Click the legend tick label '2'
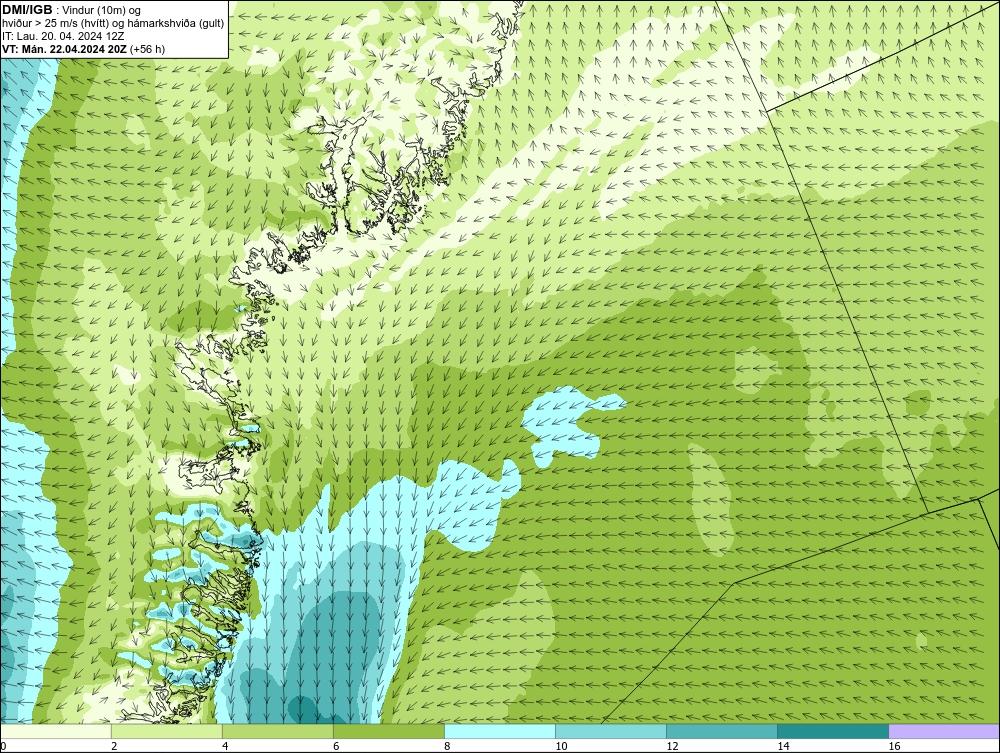Screen dimensions: 1000x753 pos(114,746)
